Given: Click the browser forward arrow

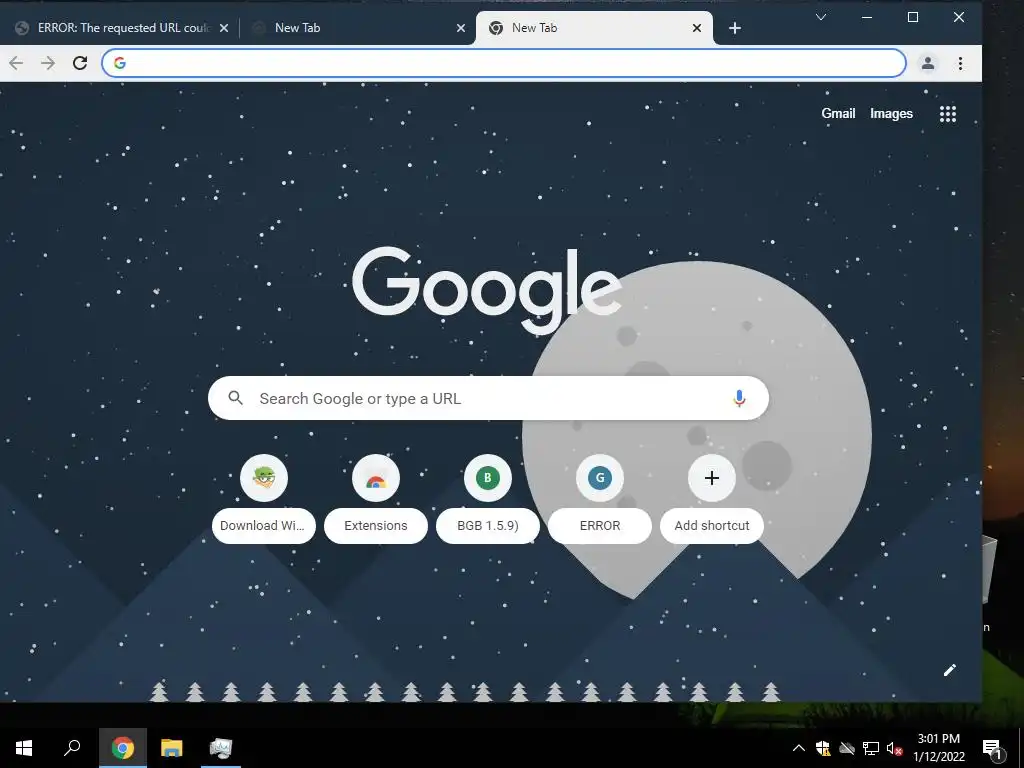Looking at the screenshot, I should pos(48,63).
